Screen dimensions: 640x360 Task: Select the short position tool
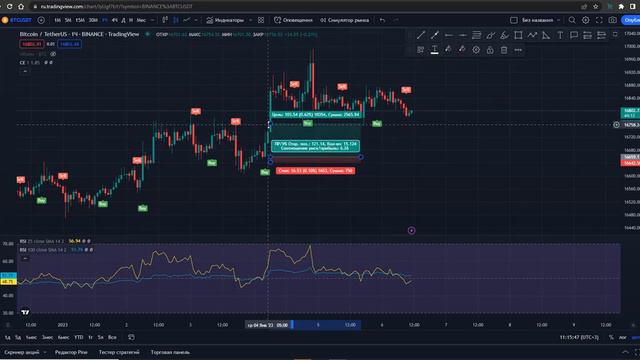click(601, 36)
